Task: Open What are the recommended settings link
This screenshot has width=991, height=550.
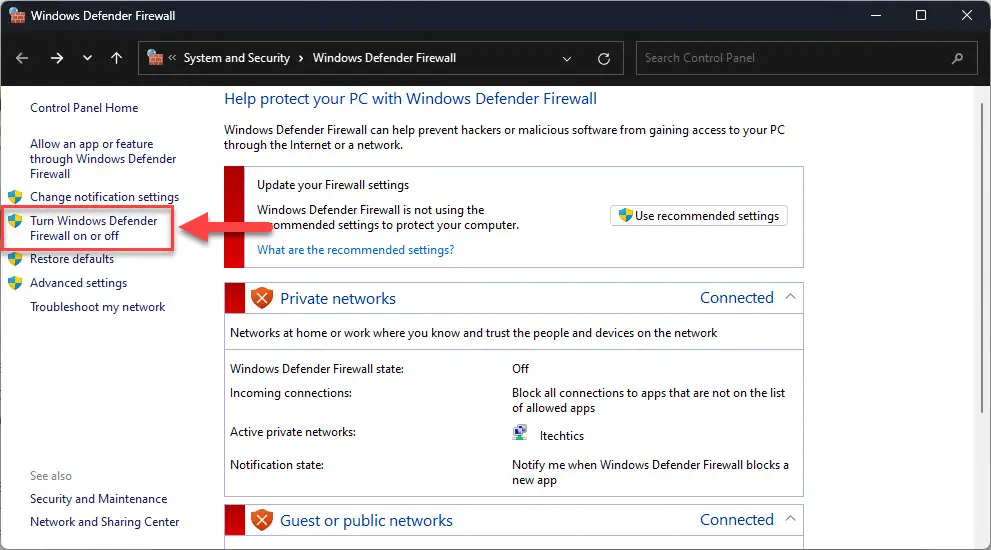Action: (355, 250)
